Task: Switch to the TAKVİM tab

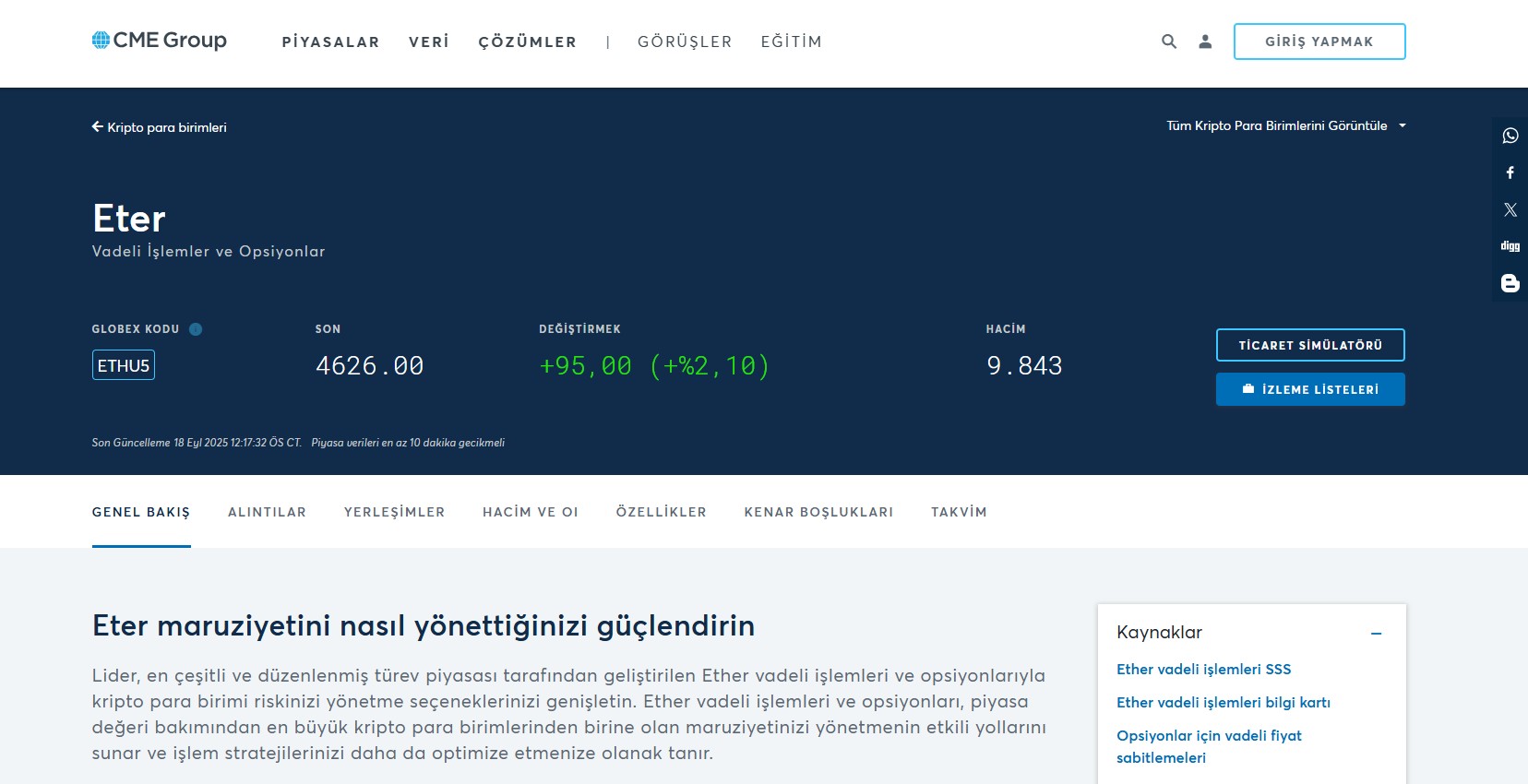Action: 959,512
